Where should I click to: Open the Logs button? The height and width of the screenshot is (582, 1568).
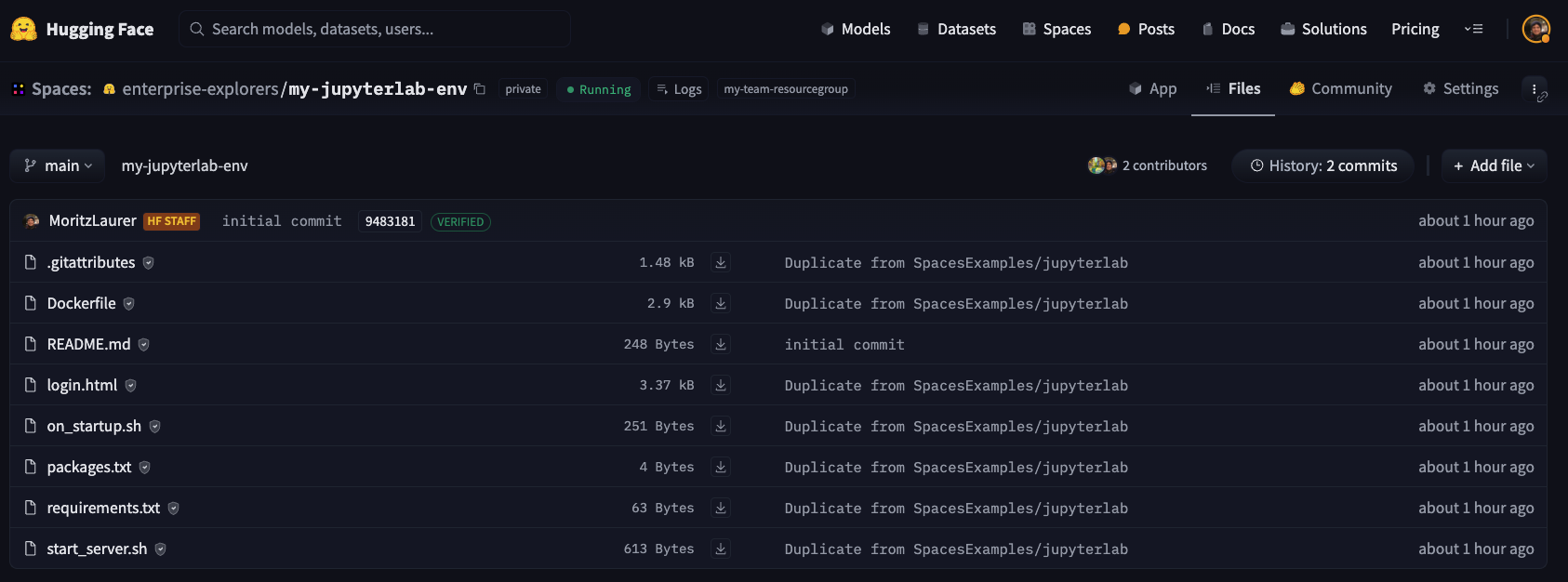pyautogui.click(x=679, y=89)
